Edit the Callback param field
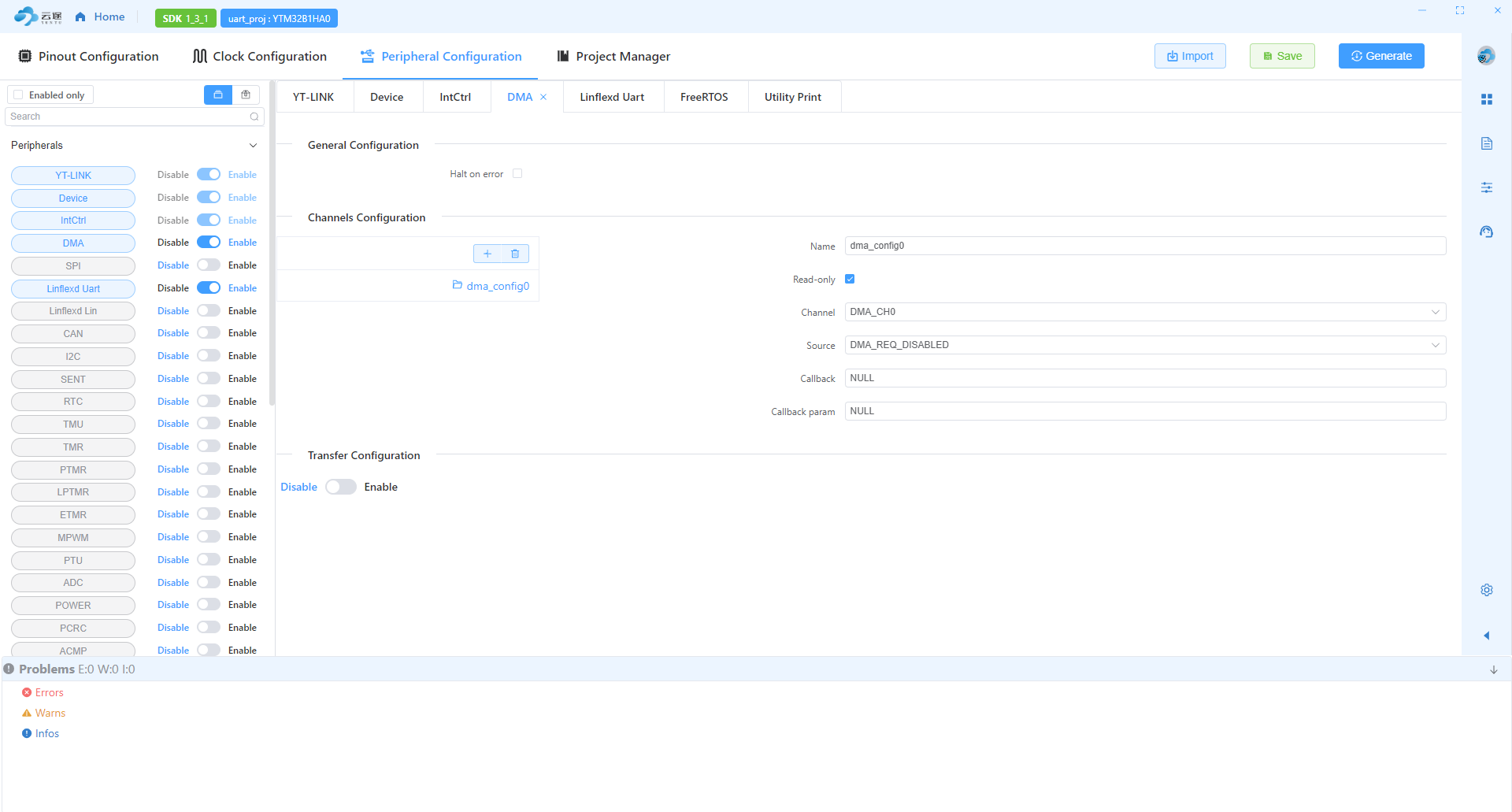The width and height of the screenshot is (1512, 812). pyautogui.click(x=1145, y=411)
